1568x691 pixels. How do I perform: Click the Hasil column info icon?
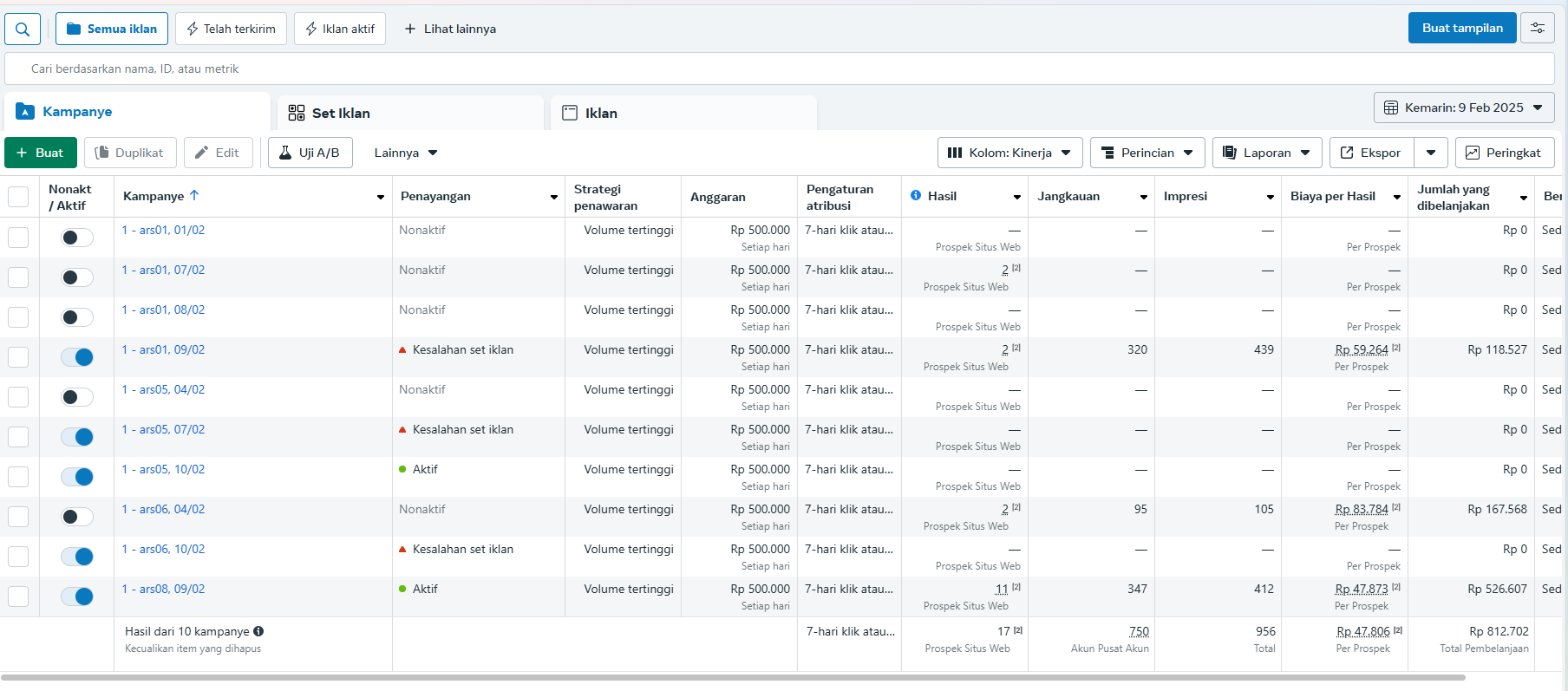(x=916, y=196)
